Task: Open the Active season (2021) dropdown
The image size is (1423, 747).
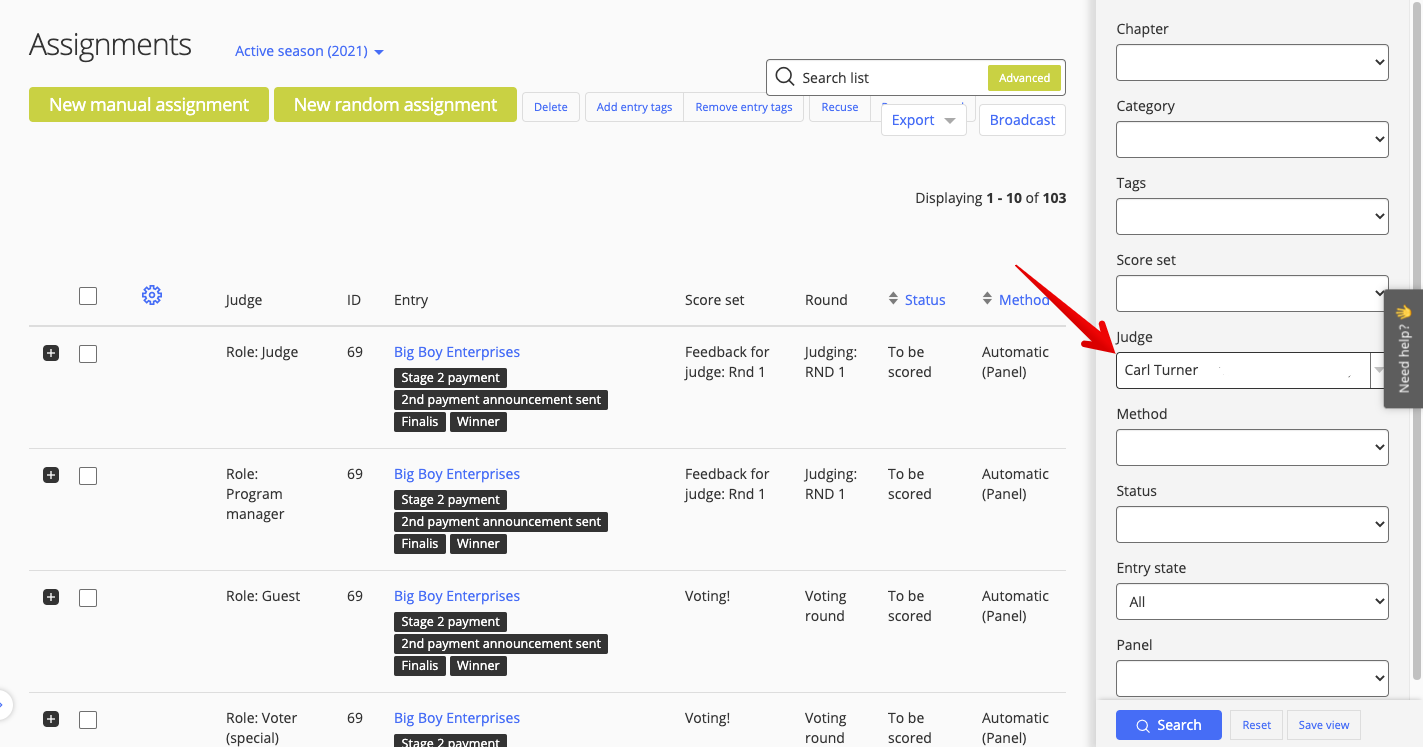Action: click(309, 51)
